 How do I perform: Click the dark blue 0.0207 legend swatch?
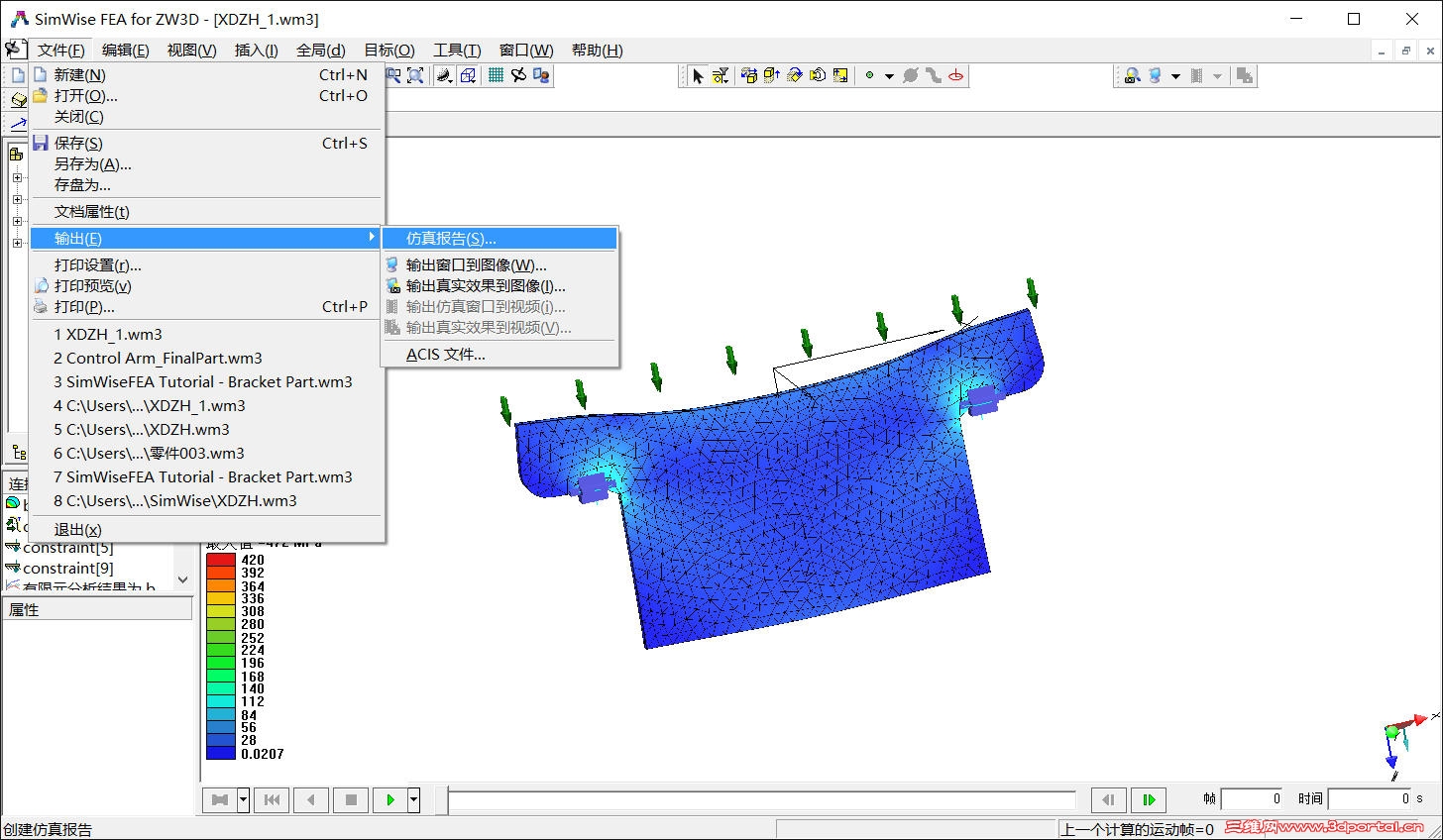220,754
